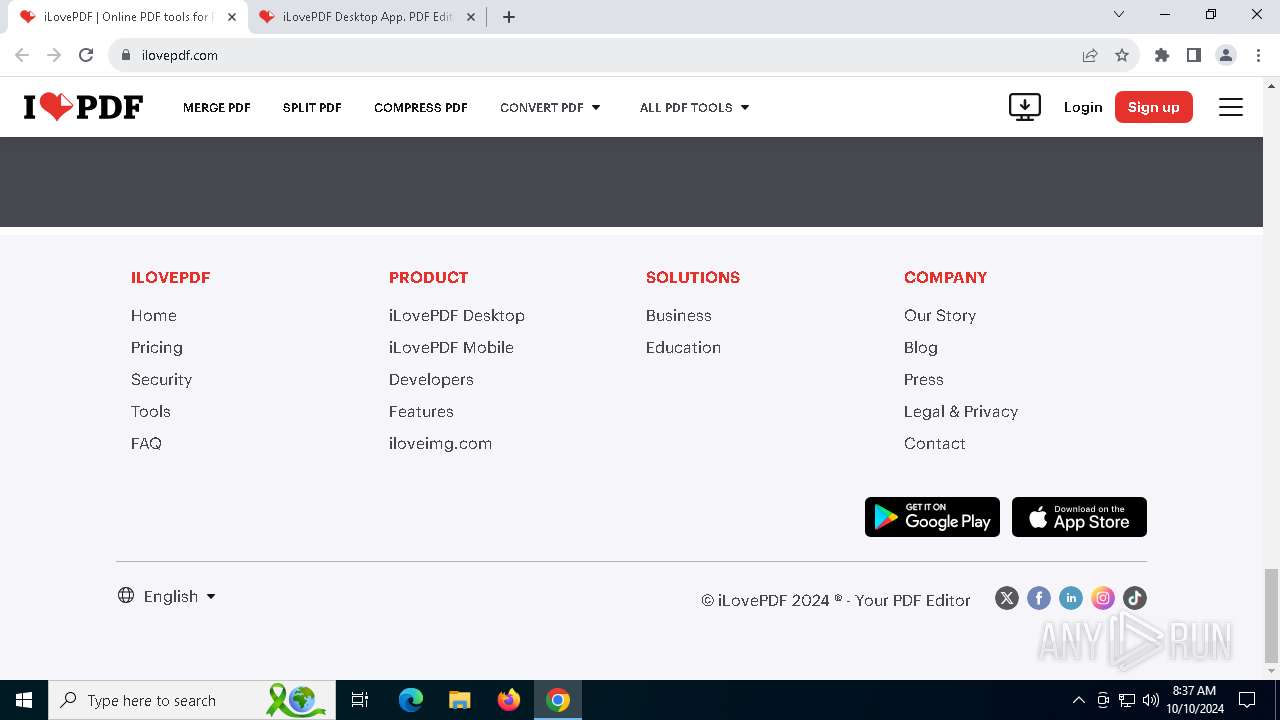The image size is (1280, 720).
Task: Open the Tools footer link
Action: point(151,411)
